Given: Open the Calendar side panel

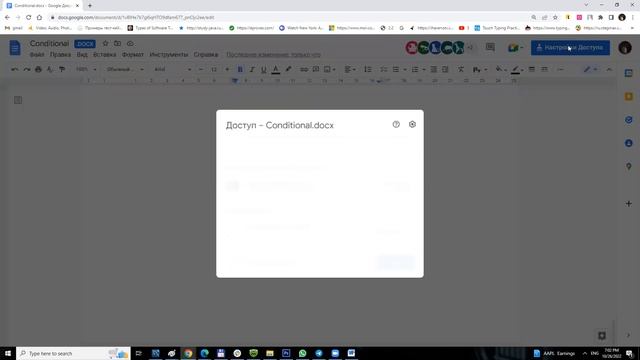Looking at the screenshot, I should [629, 73].
